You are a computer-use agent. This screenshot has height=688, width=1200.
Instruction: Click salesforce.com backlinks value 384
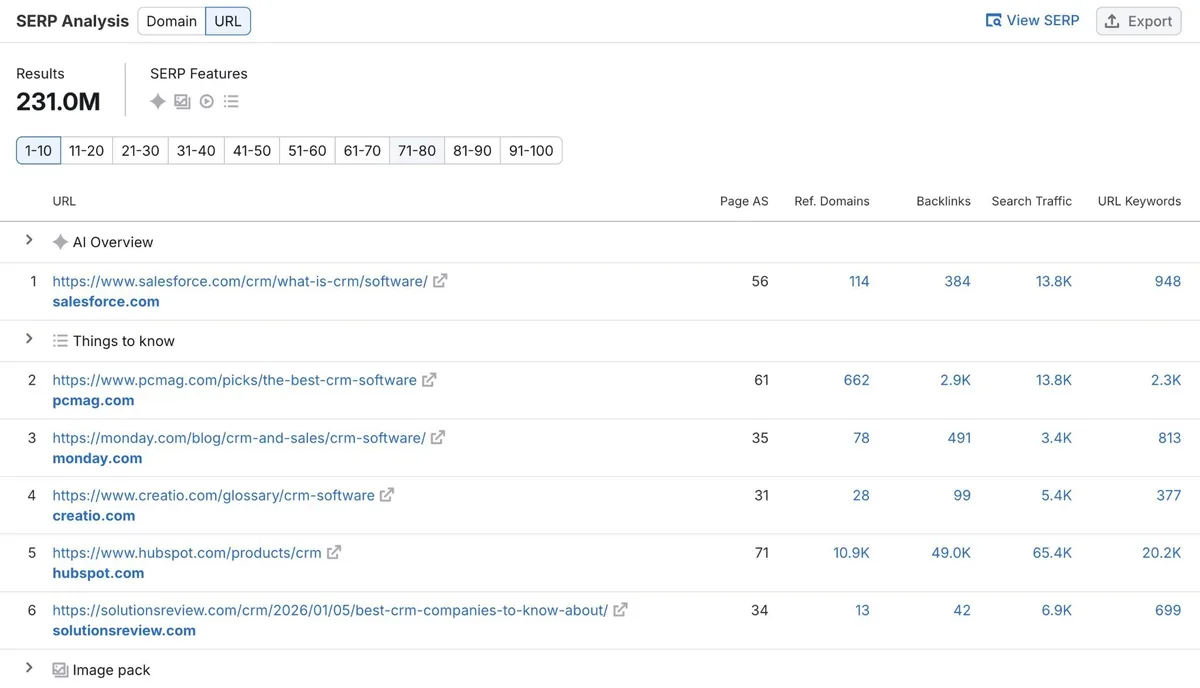coord(957,281)
